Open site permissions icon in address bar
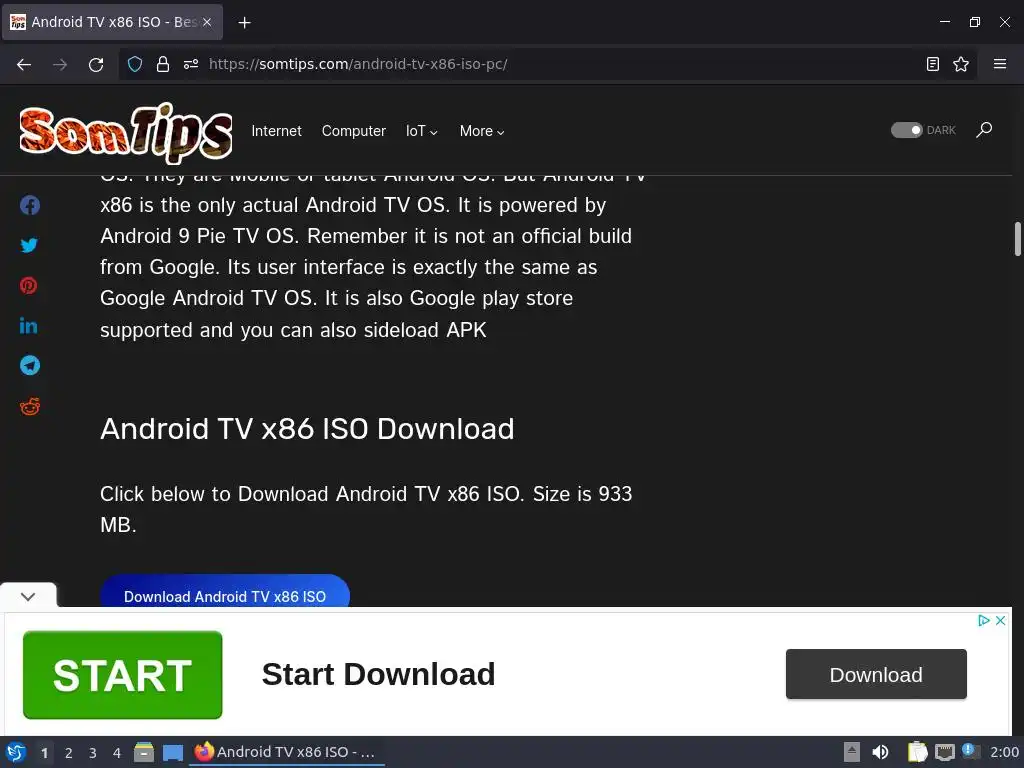 click(191, 64)
